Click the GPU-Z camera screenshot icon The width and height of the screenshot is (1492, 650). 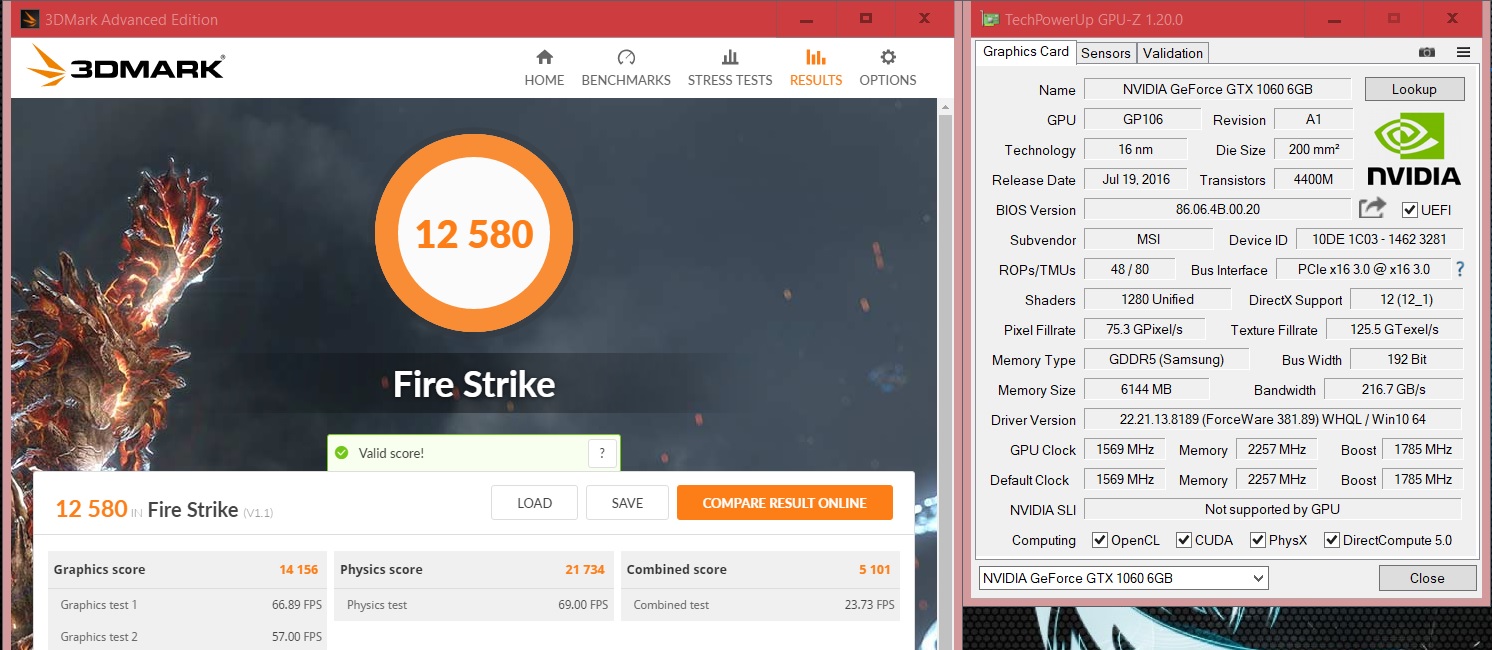[1427, 52]
